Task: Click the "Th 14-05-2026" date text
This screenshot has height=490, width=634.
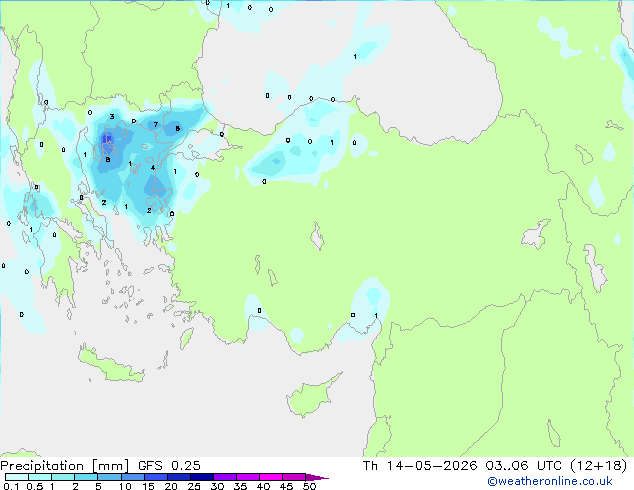Action: 420,466
